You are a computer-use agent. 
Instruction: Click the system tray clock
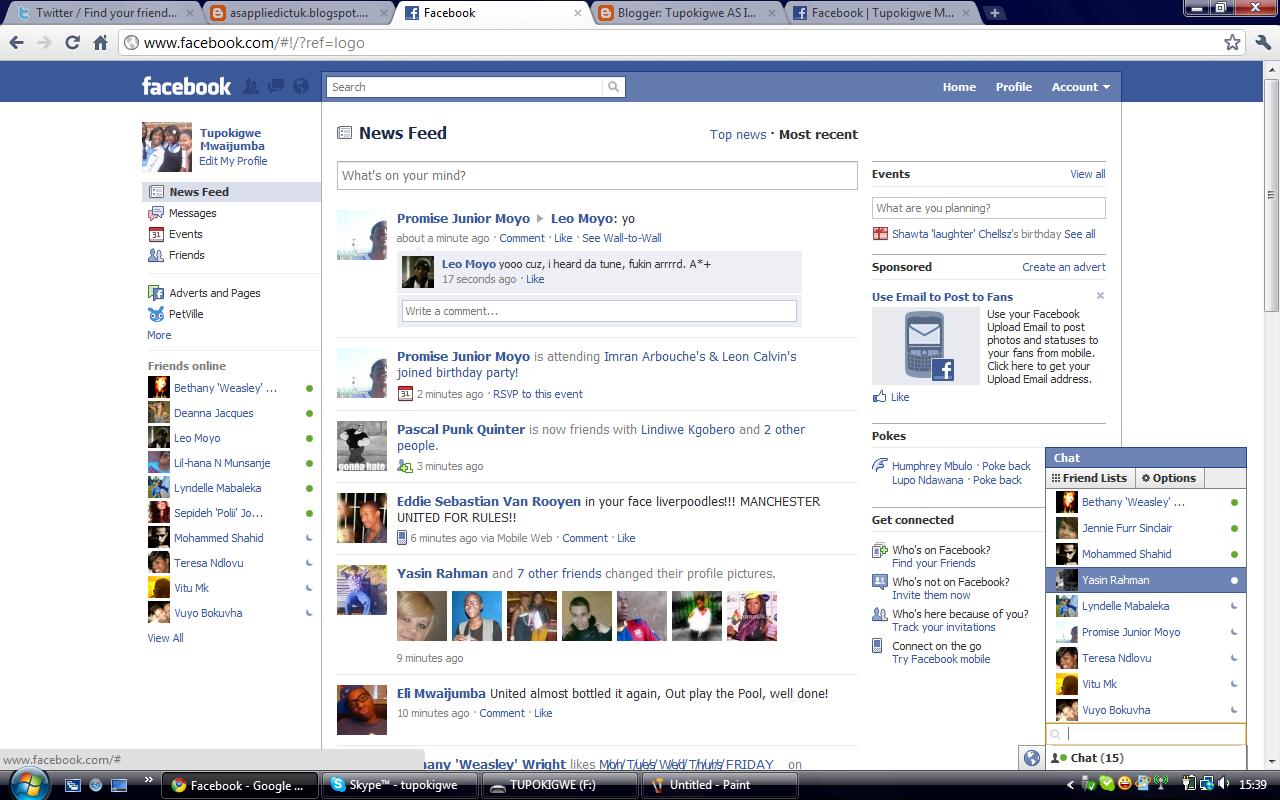click(x=1253, y=785)
